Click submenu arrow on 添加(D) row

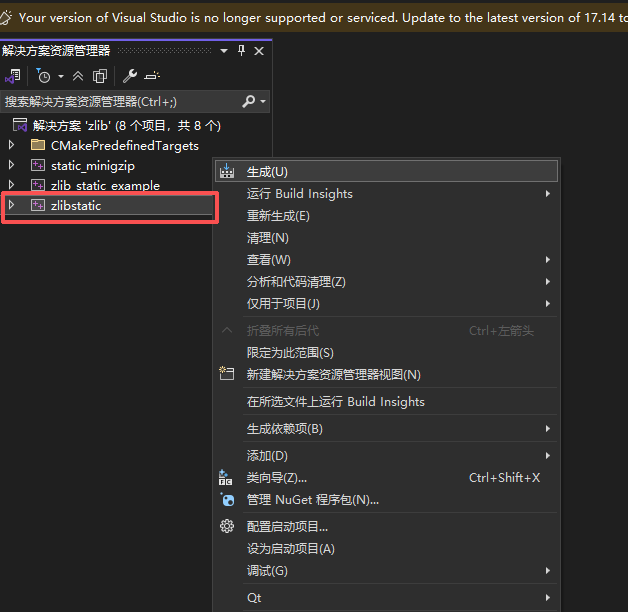pos(547,456)
